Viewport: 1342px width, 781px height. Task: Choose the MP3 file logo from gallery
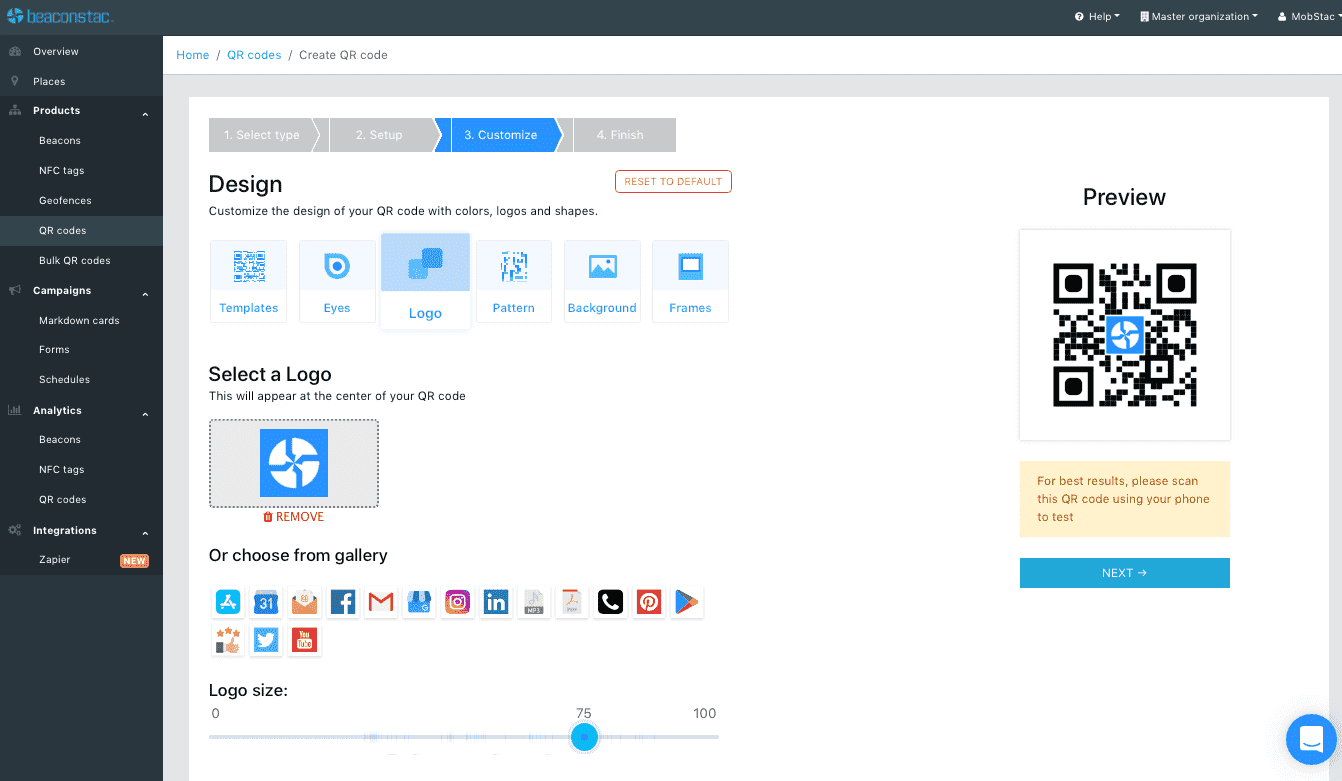coord(534,602)
